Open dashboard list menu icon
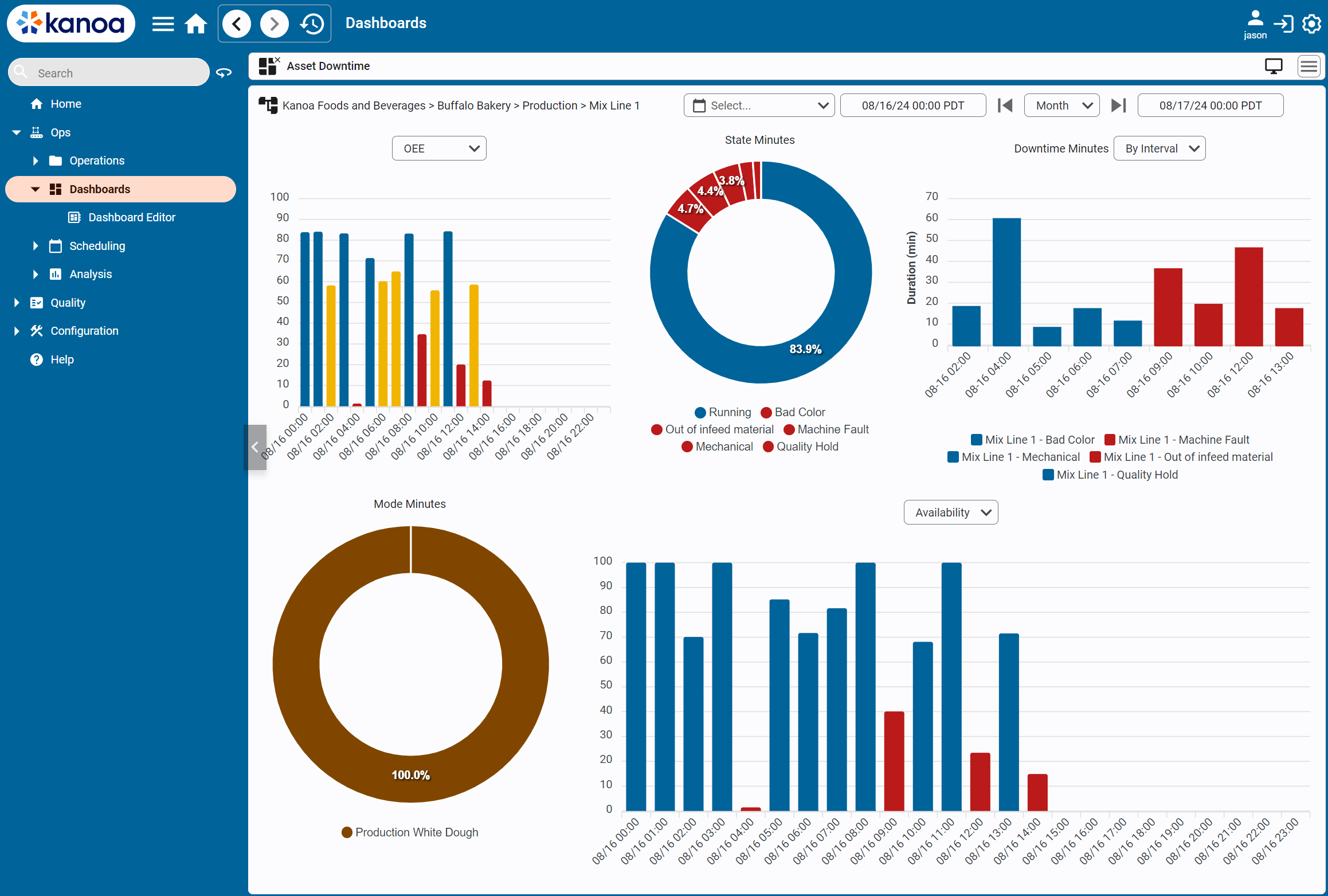The image size is (1328, 896). click(x=1309, y=66)
